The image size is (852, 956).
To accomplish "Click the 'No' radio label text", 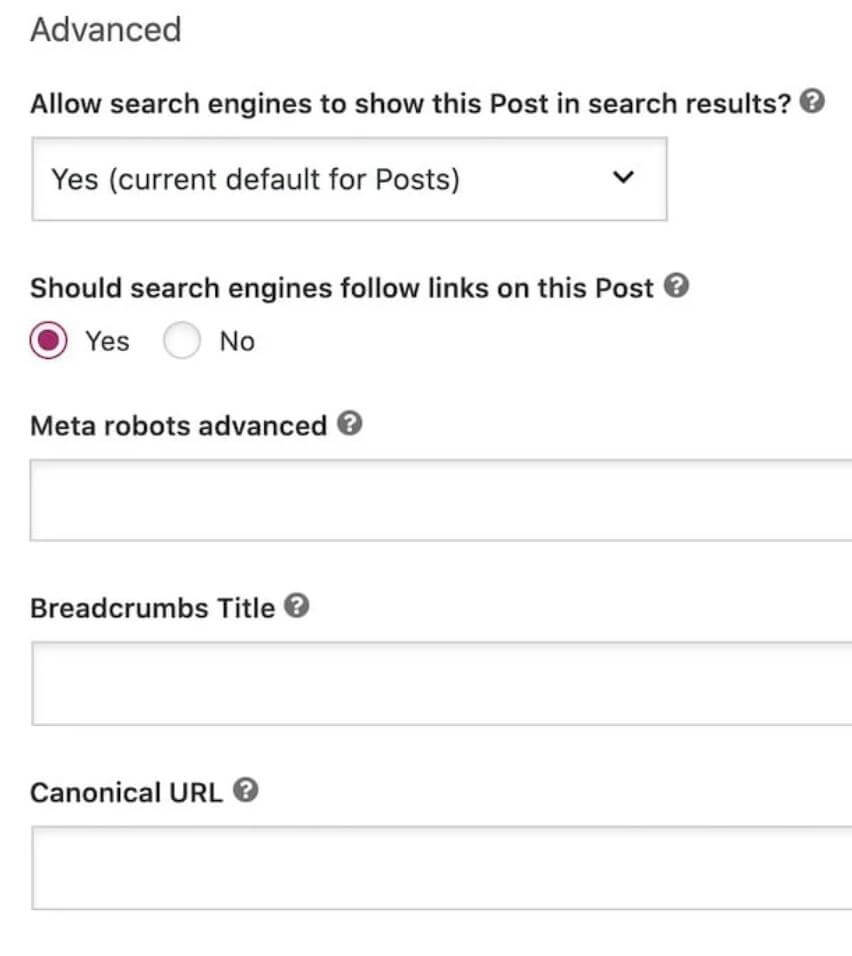I will (237, 342).
